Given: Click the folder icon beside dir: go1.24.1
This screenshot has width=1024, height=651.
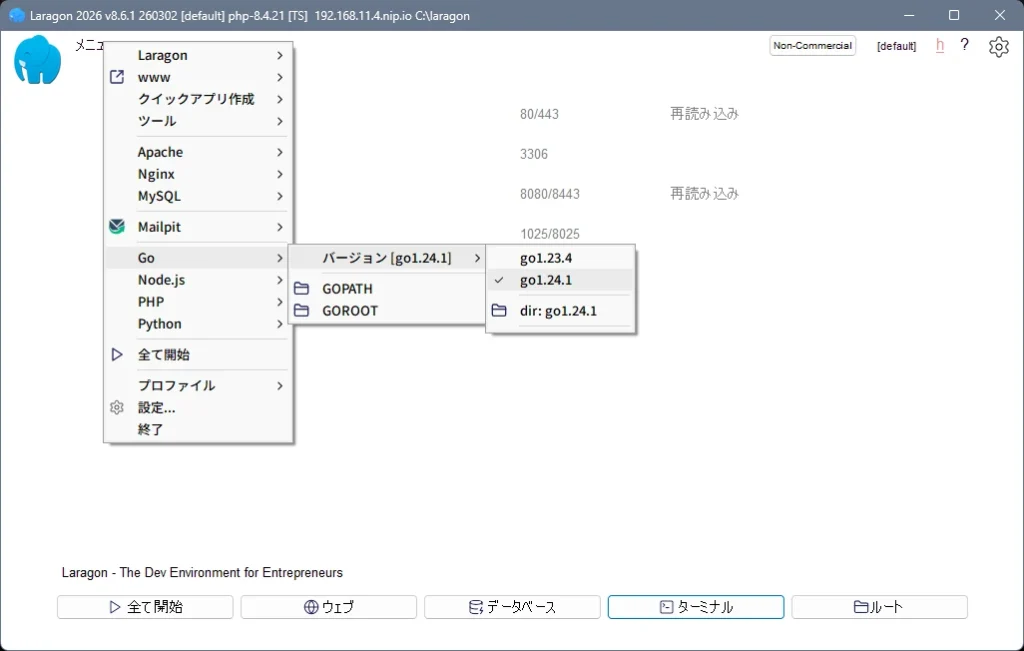Looking at the screenshot, I should (499, 311).
